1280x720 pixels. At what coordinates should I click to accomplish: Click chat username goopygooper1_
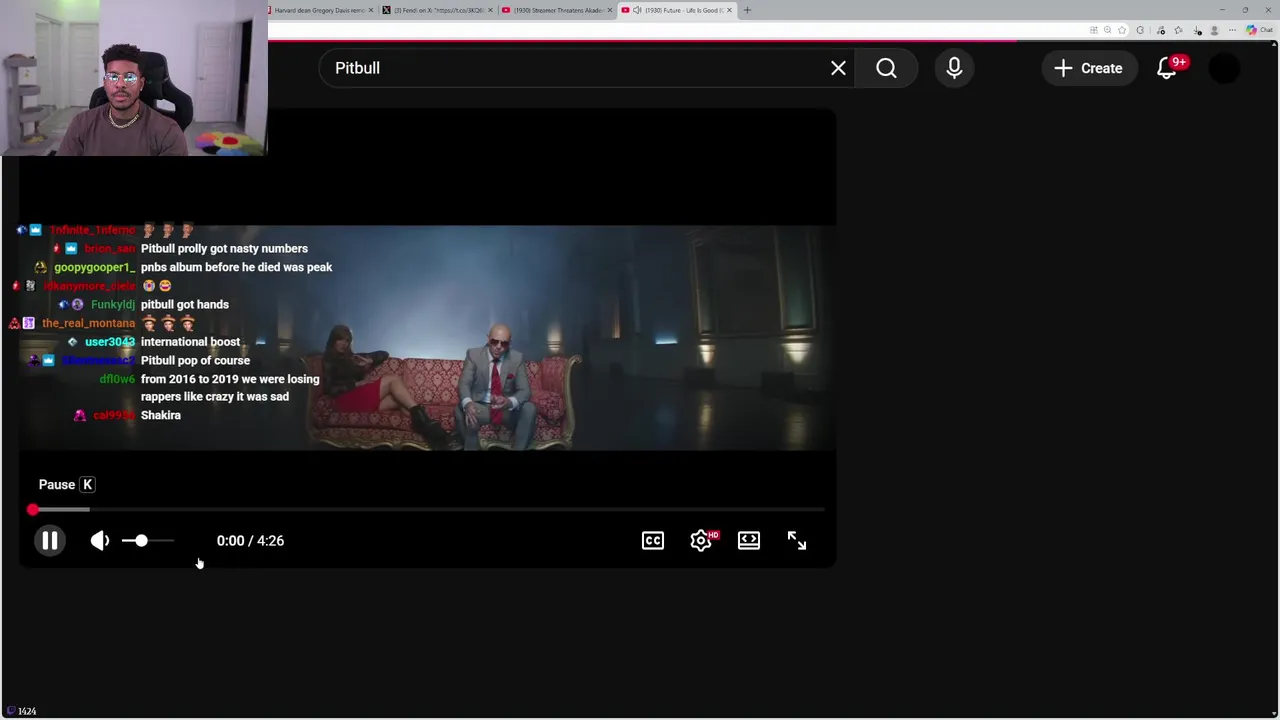tap(94, 268)
